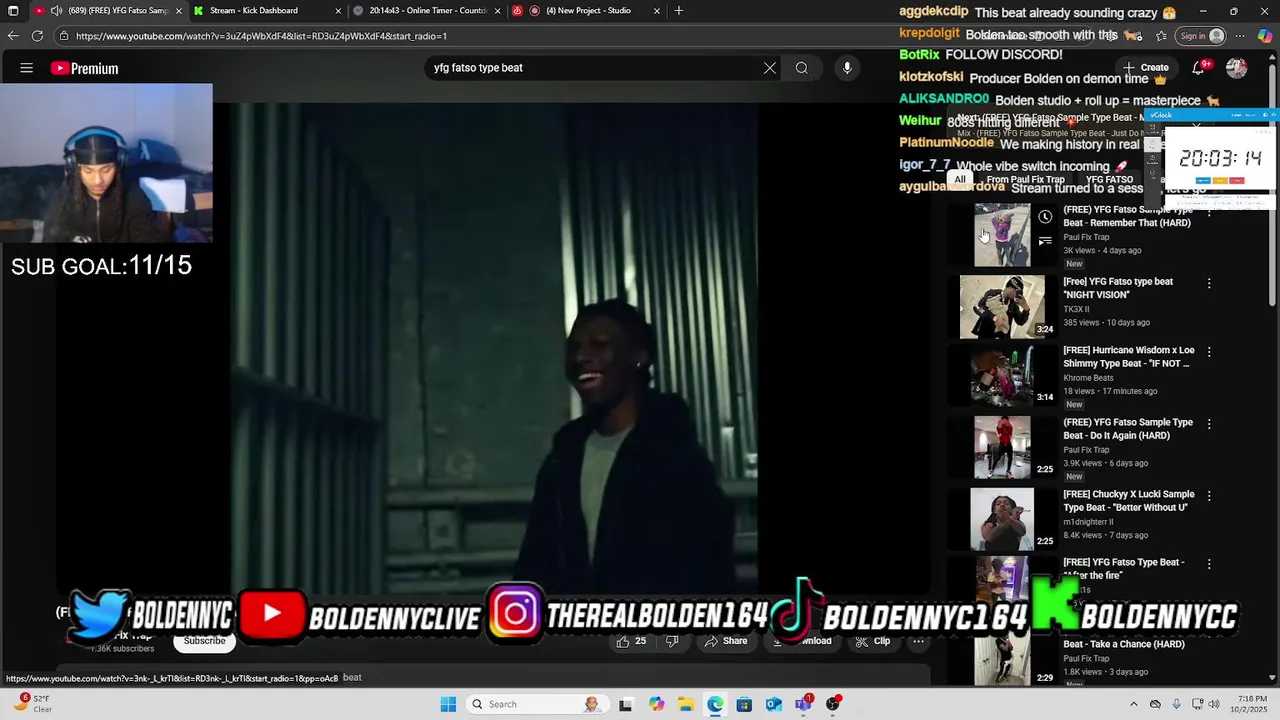Add Remember That video to Watch Later
Image resolution: width=1280 pixels, height=720 pixels.
[x=1045, y=217]
